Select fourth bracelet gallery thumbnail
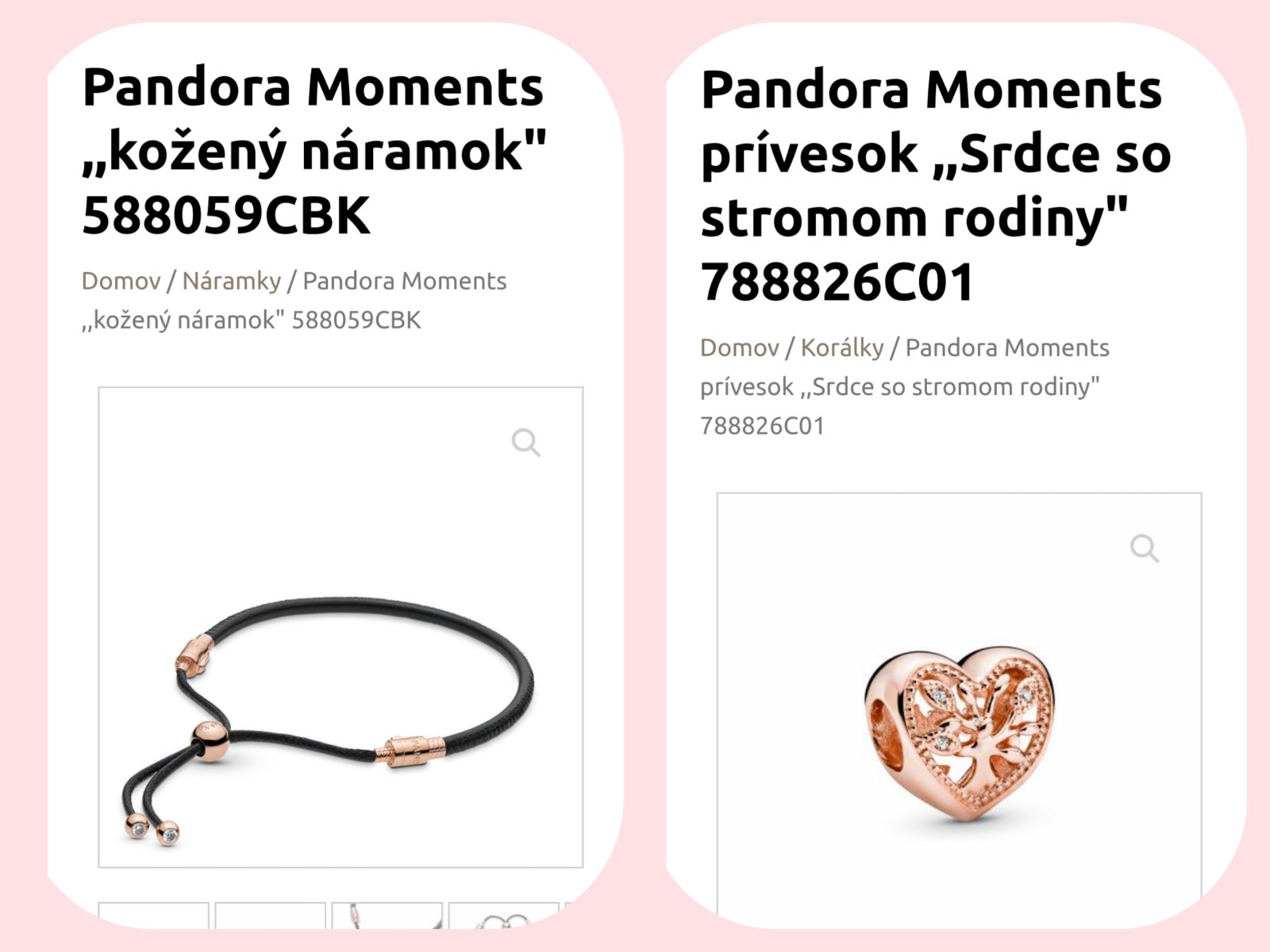This screenshot has height=952, width=1270. click(x=503, y=916)
